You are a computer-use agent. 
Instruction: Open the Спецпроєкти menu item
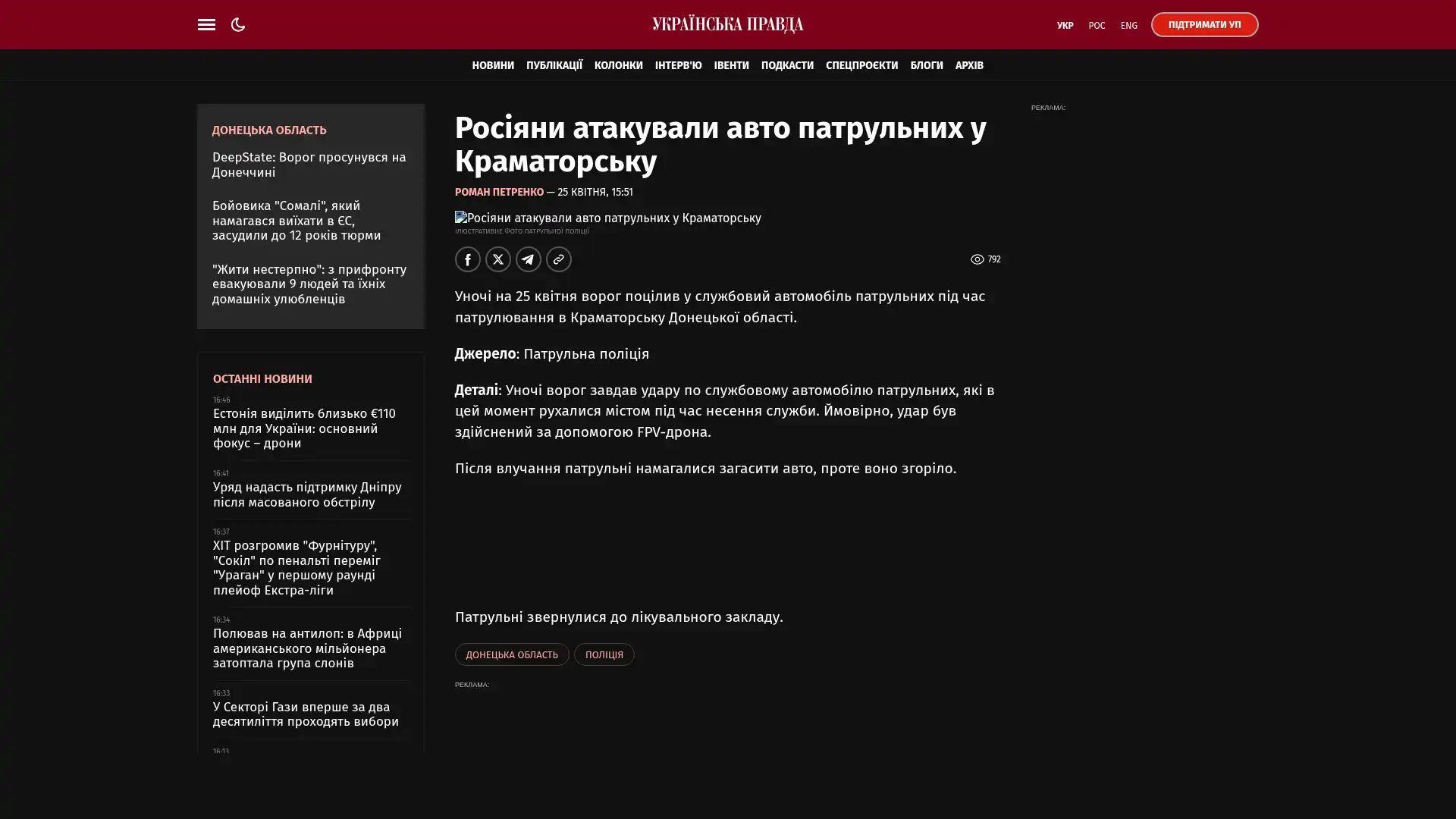pyautogui.click(x=861, y=65)
